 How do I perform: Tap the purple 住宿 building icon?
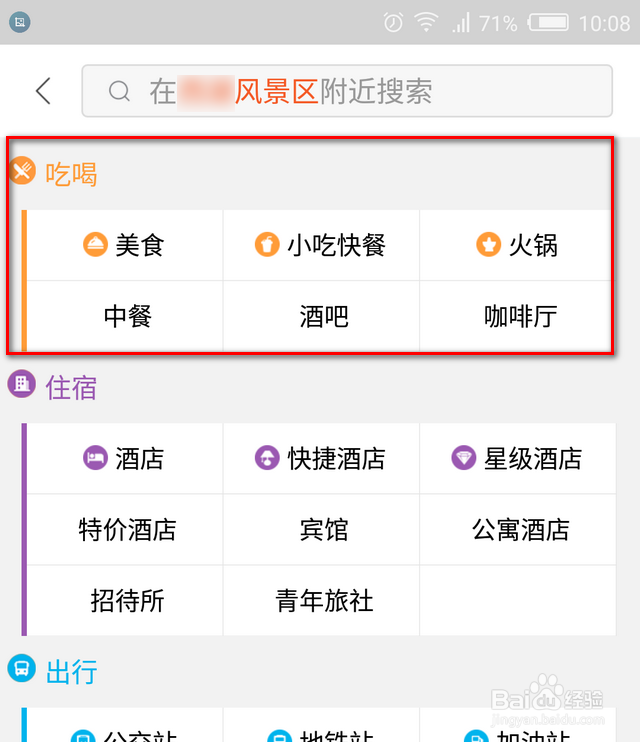[x=21, y=383]
